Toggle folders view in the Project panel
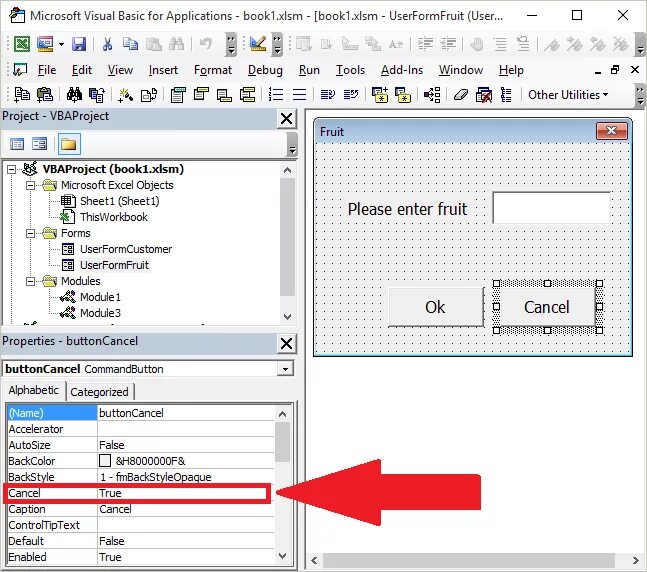This screenshot has height=572, width=647. click(x=69, y=144)
